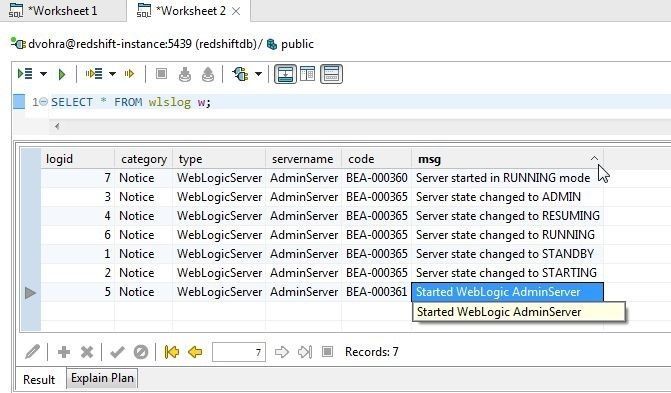The height and width of the screenshot is (393, 671).
Task: Toggle the result panel below editor layout
Action: pyautogui.click(x=285, y=74)
